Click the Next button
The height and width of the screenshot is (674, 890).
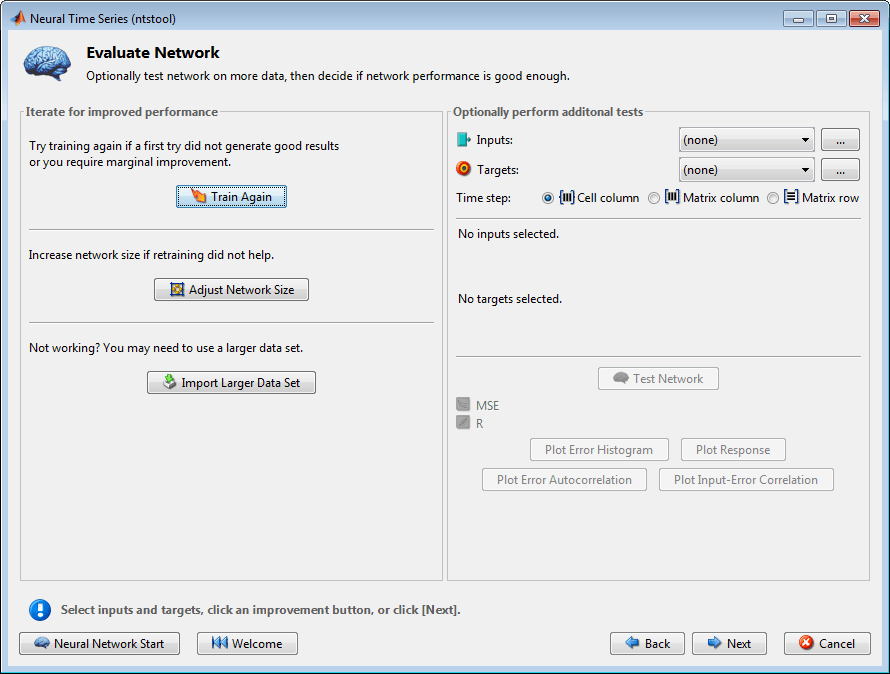click(729, 643)
